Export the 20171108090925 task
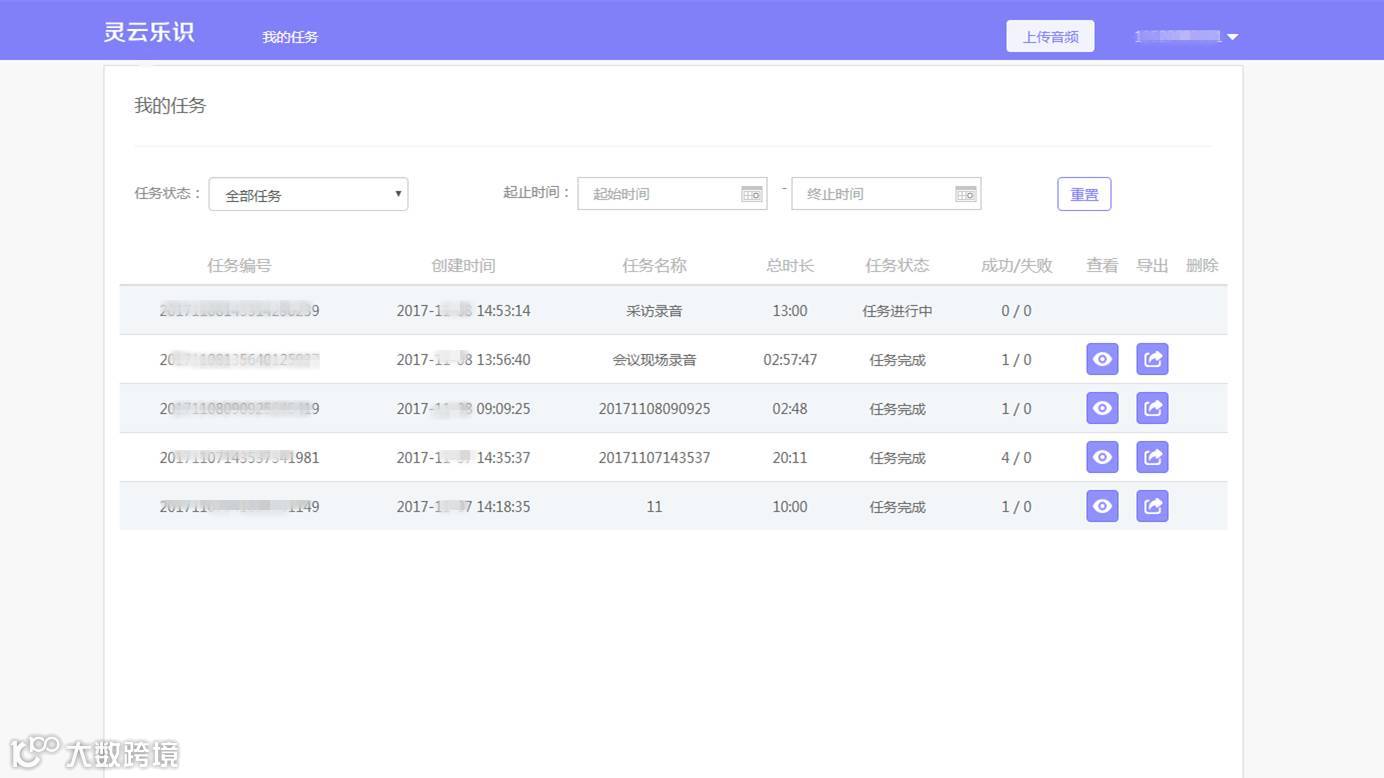 click(1152, 408)
